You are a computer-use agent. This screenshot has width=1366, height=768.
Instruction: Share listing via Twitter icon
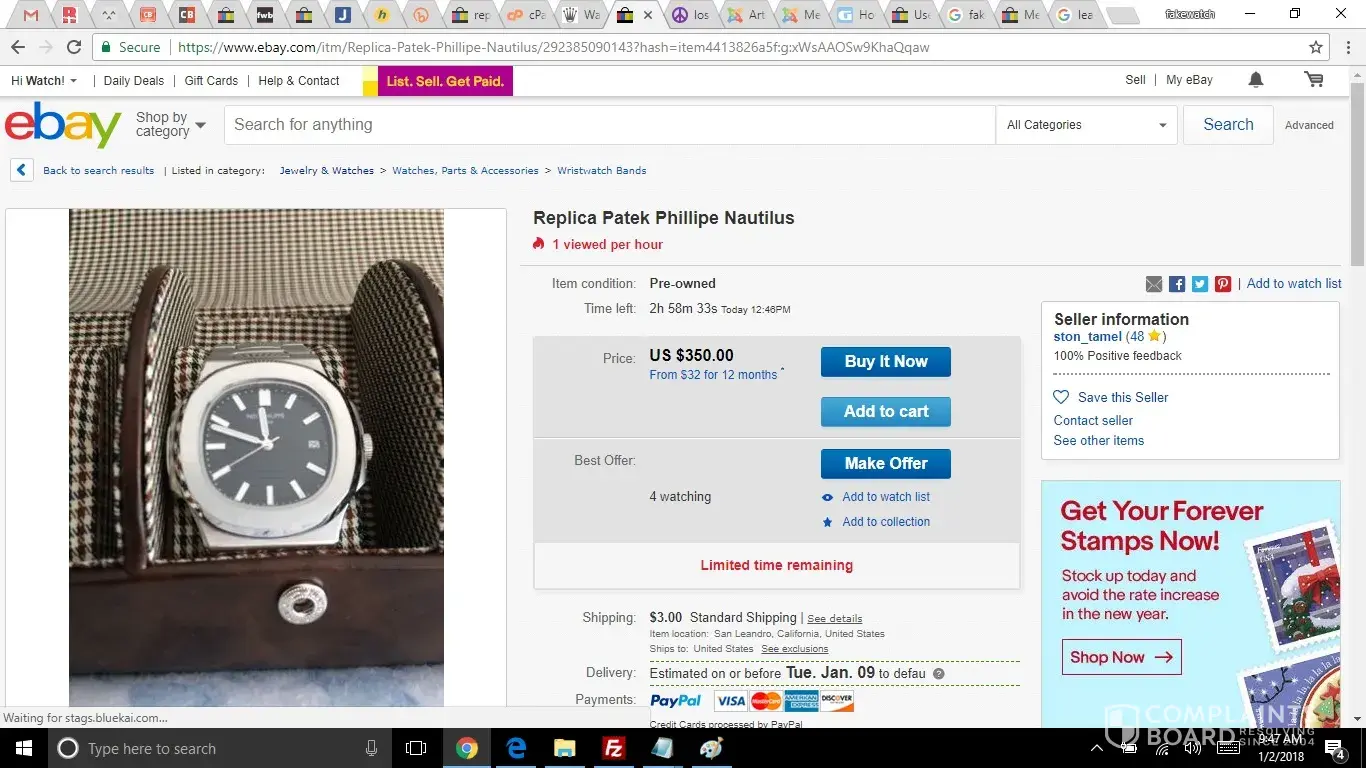click(1200, 284)
